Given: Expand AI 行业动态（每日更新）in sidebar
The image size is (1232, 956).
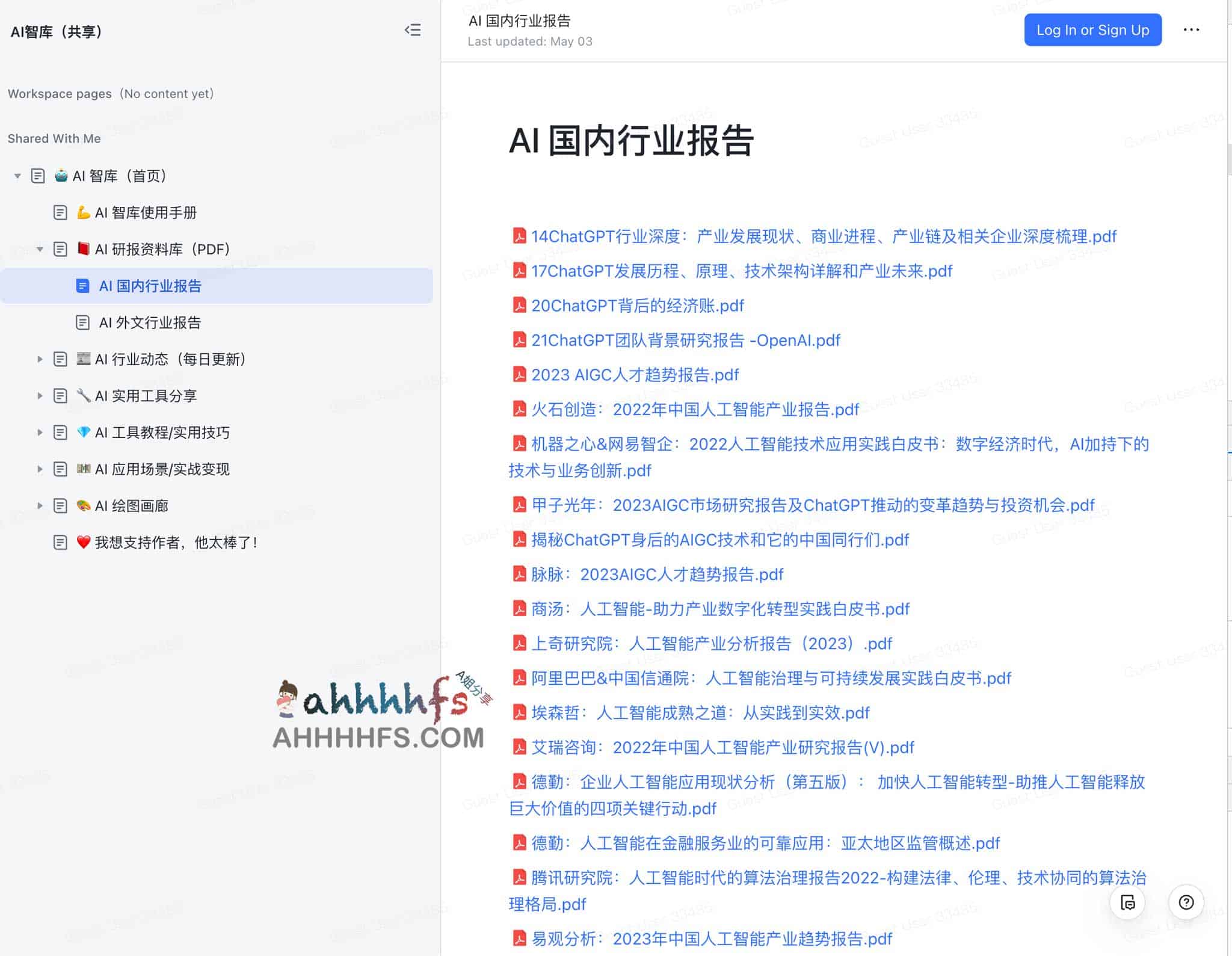Looking at the screenshot, I should click(x=40, y=359).
